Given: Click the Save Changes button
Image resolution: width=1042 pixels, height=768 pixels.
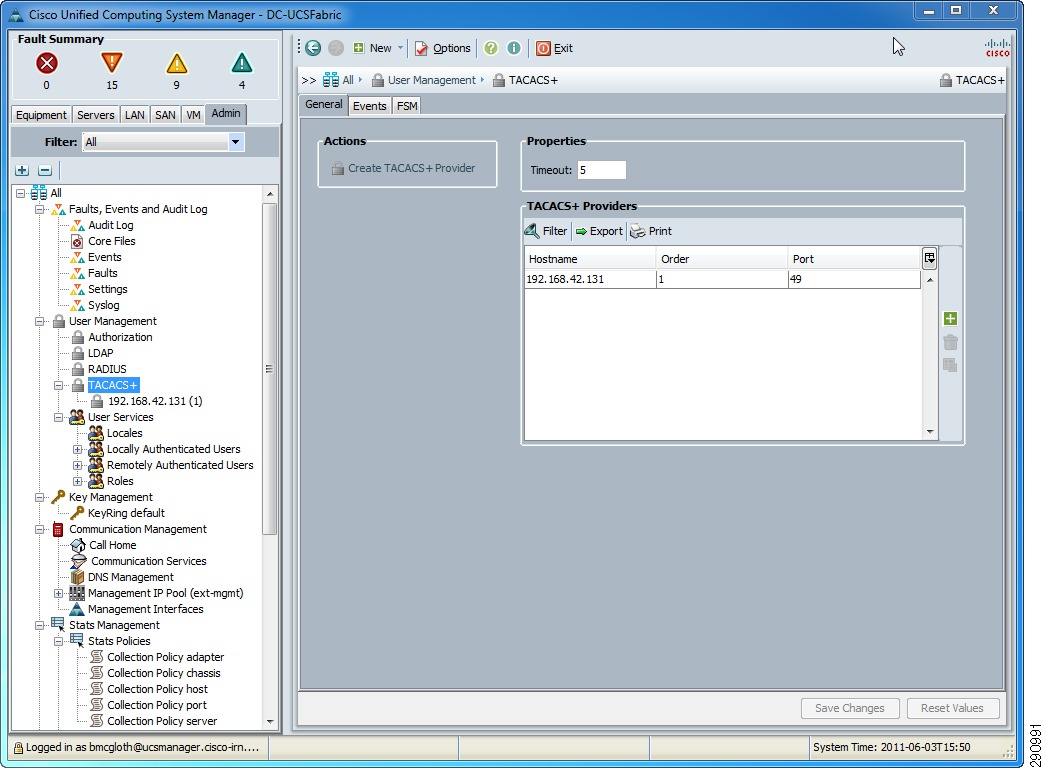Looking at the screenshot, I should click(850, 708).
